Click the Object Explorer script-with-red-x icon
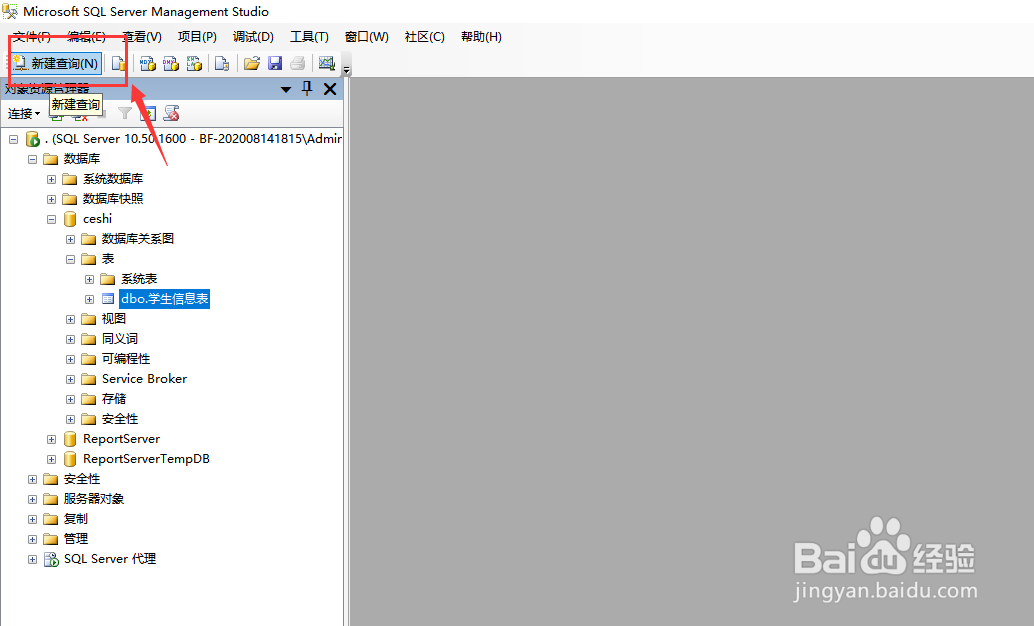 coord(171,113)
